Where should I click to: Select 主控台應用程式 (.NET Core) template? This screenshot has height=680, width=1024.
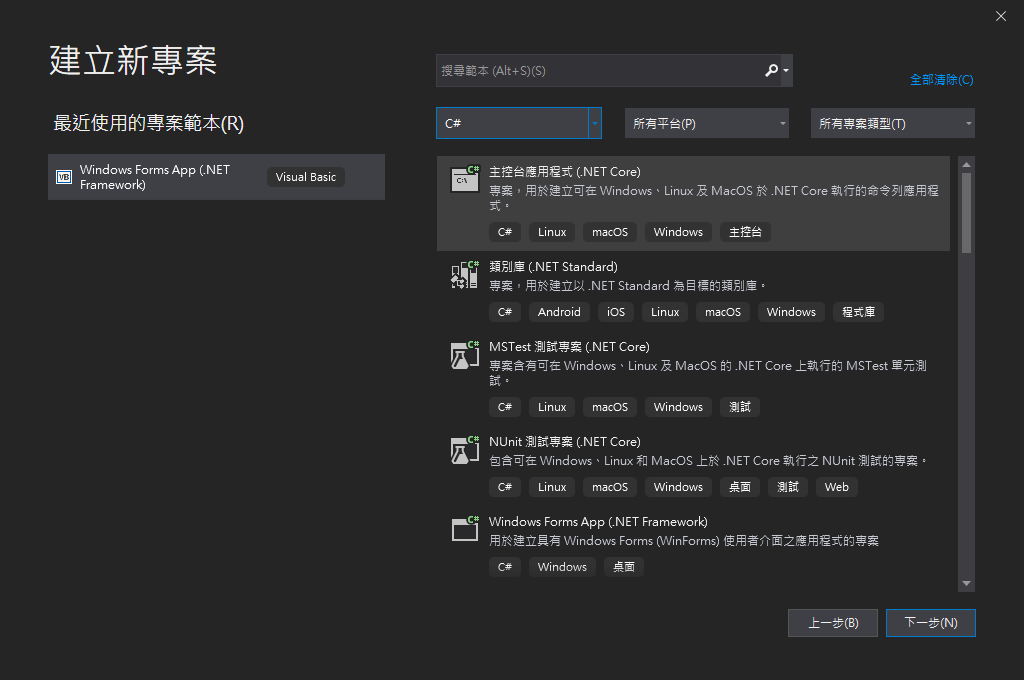click(x=693, y=203)
